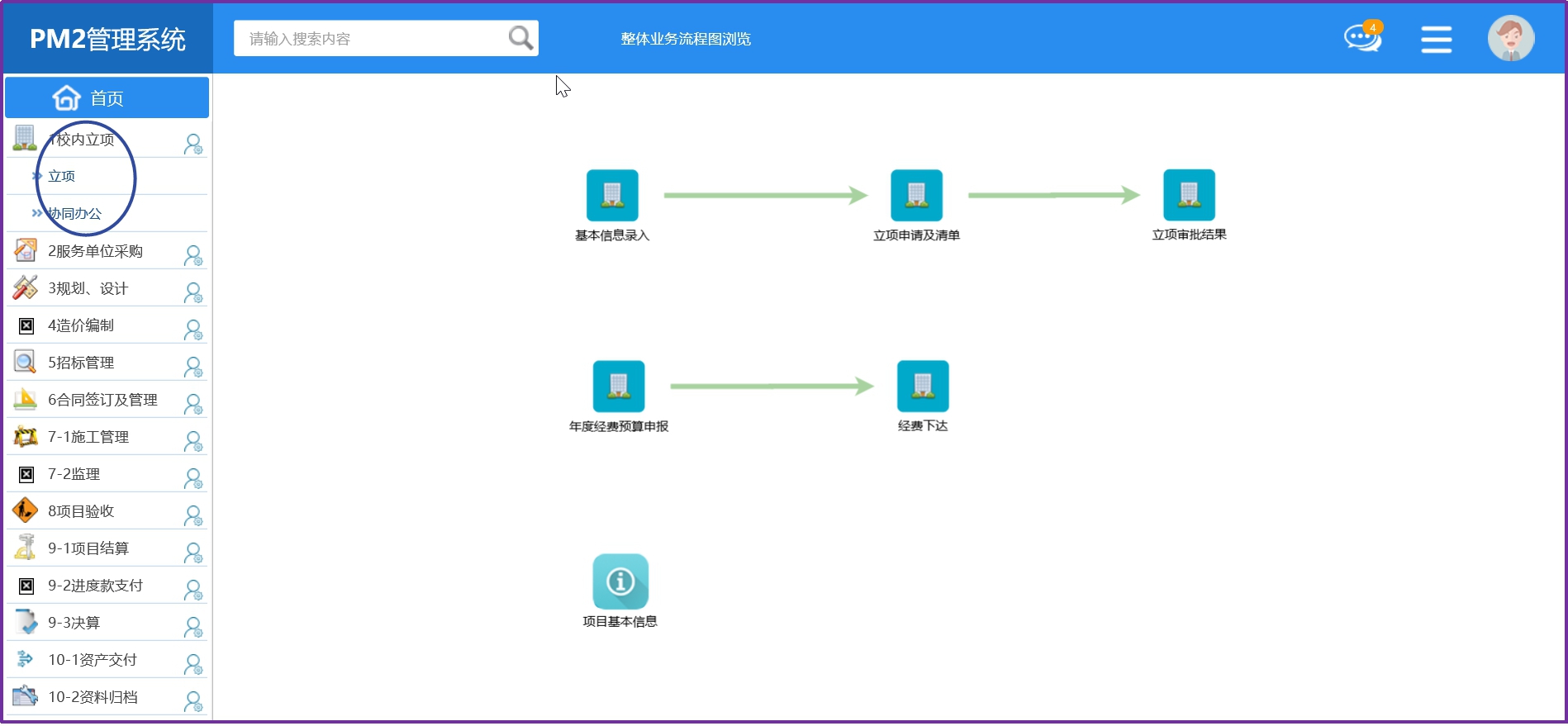Select the 协同办公 submenu item

(74, 213)
